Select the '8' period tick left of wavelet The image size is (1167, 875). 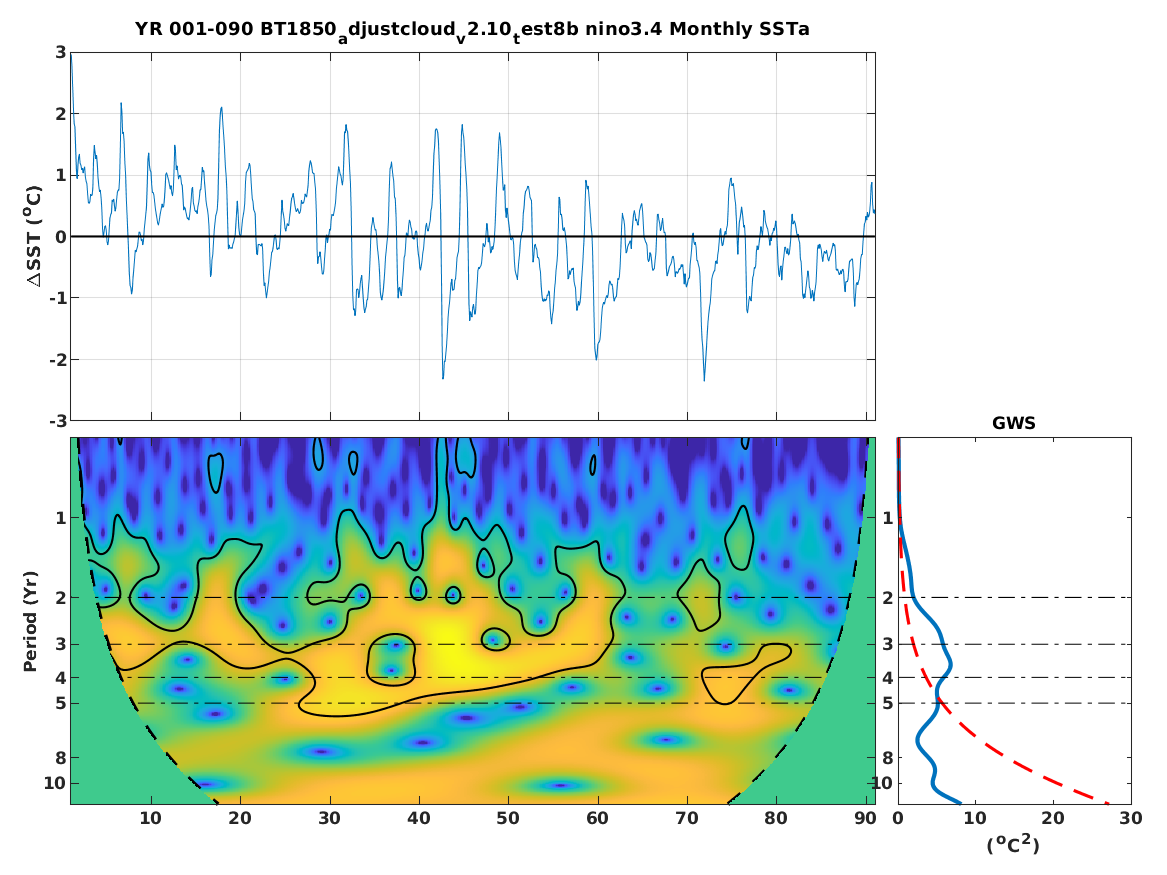pos(61,758)
